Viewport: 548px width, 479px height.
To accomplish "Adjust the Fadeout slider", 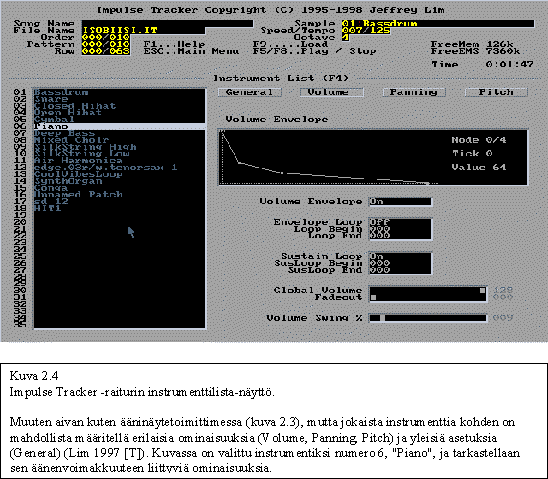I will tap(428, 297).
